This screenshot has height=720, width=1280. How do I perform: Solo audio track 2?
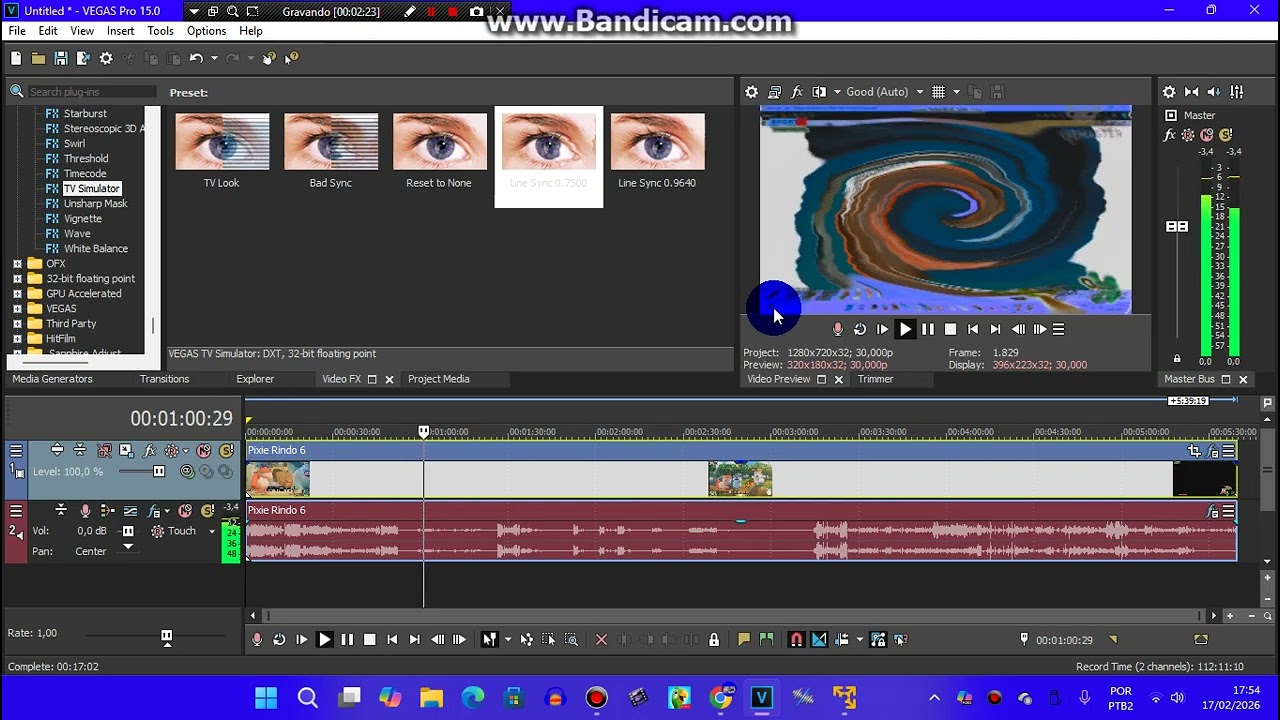click(208, 511)
